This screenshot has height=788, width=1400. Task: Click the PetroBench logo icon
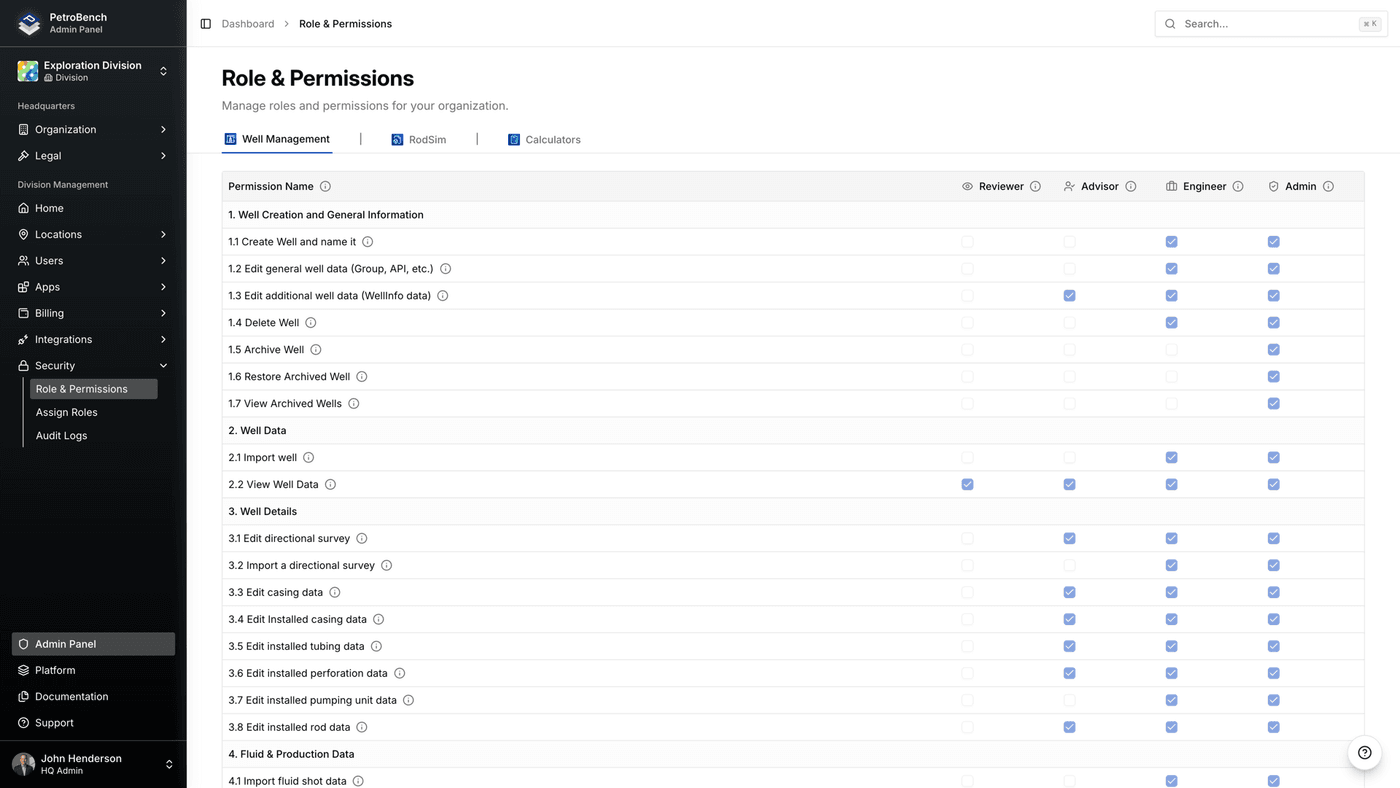tap(28, 23)
